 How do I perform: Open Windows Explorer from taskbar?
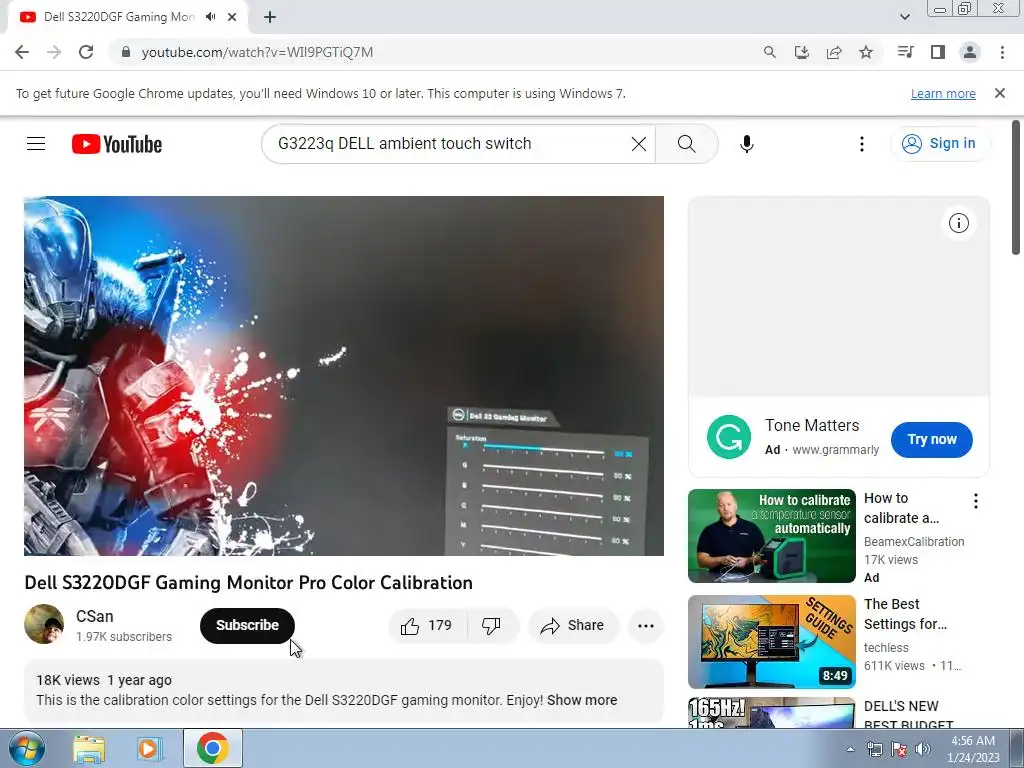(89, 748)
